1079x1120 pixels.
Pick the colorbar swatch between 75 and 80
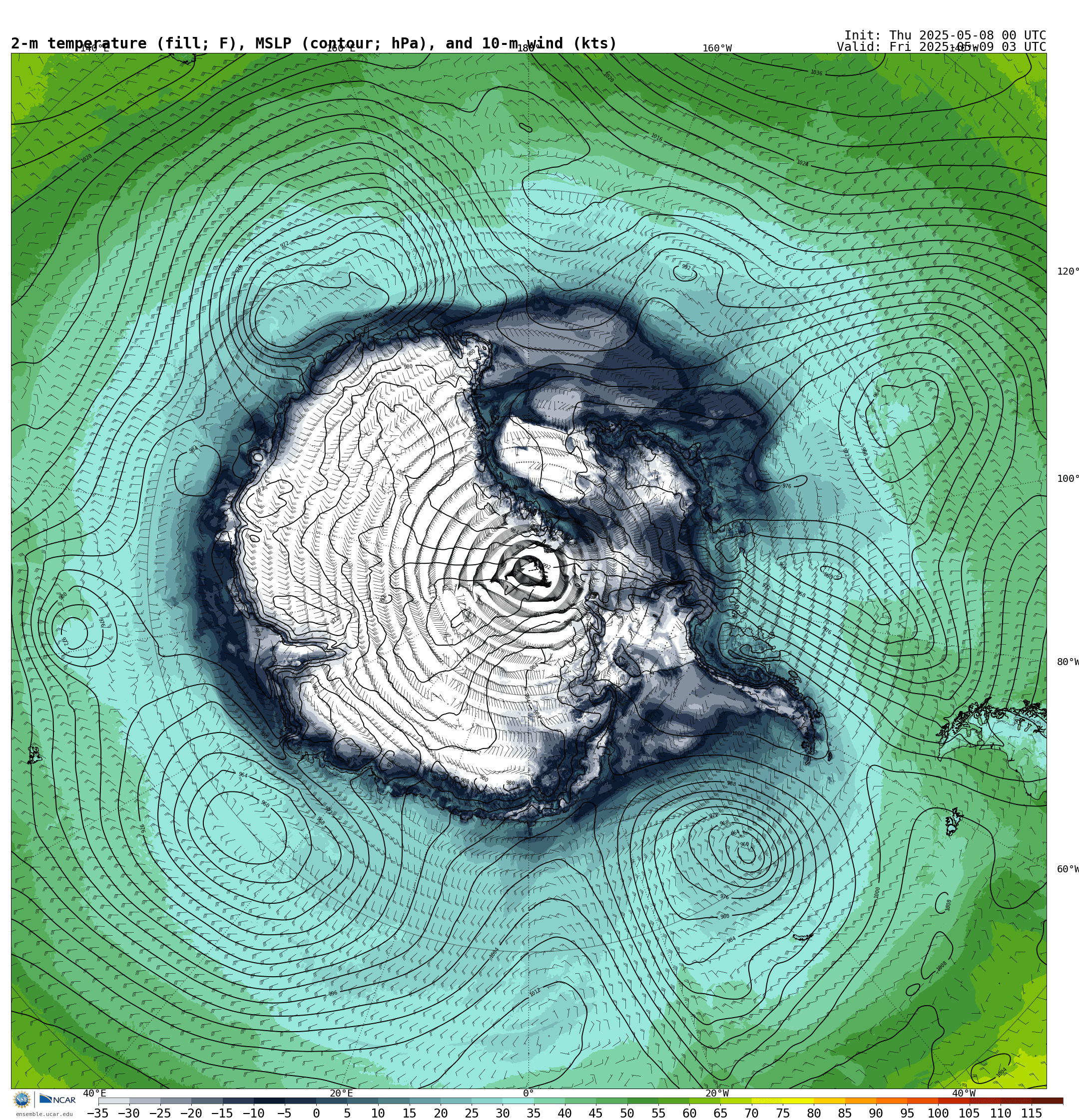tap(798, 1101)
